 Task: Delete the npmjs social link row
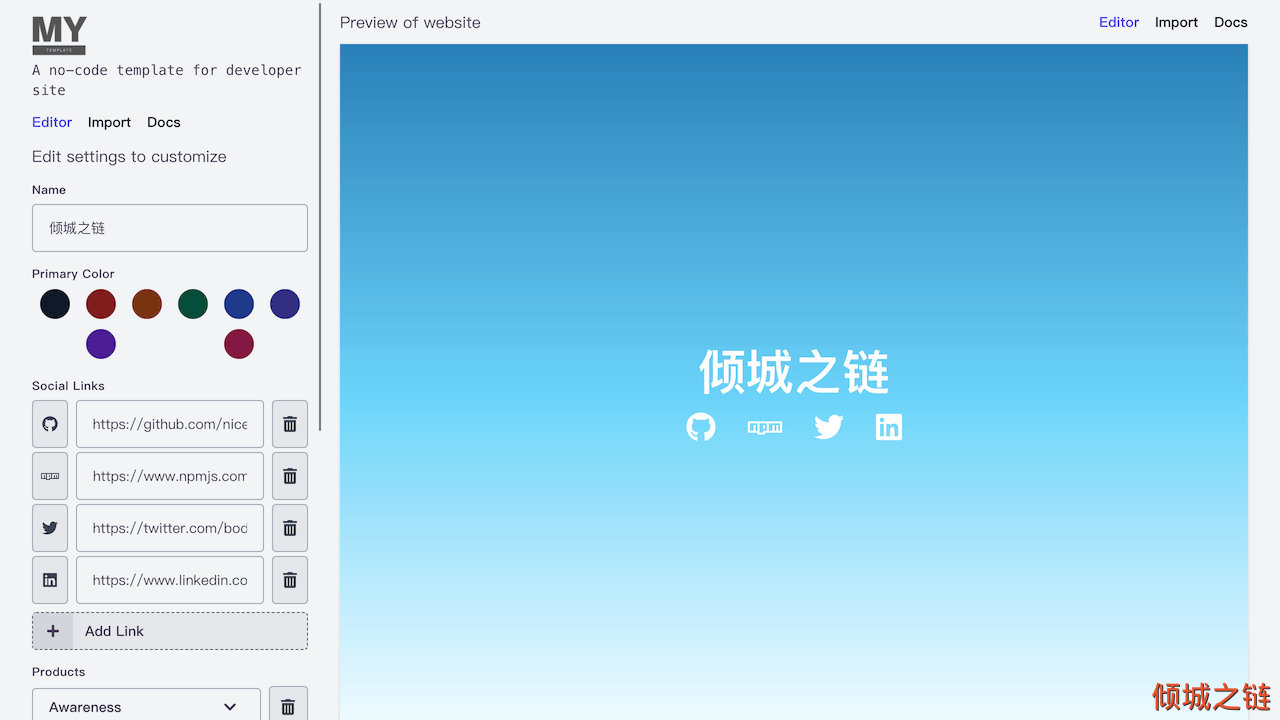290,476
